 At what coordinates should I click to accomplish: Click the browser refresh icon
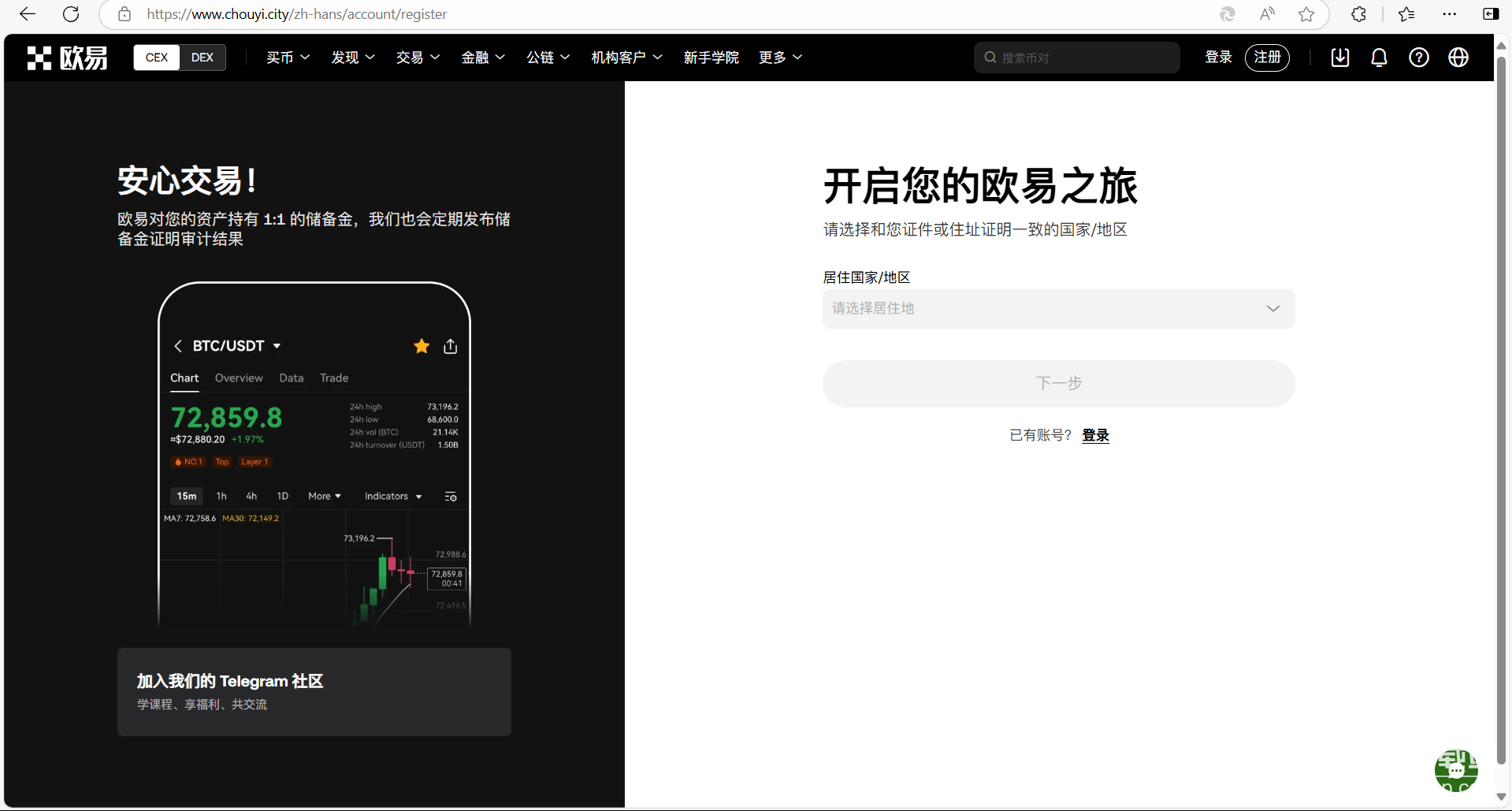[71, 14]
